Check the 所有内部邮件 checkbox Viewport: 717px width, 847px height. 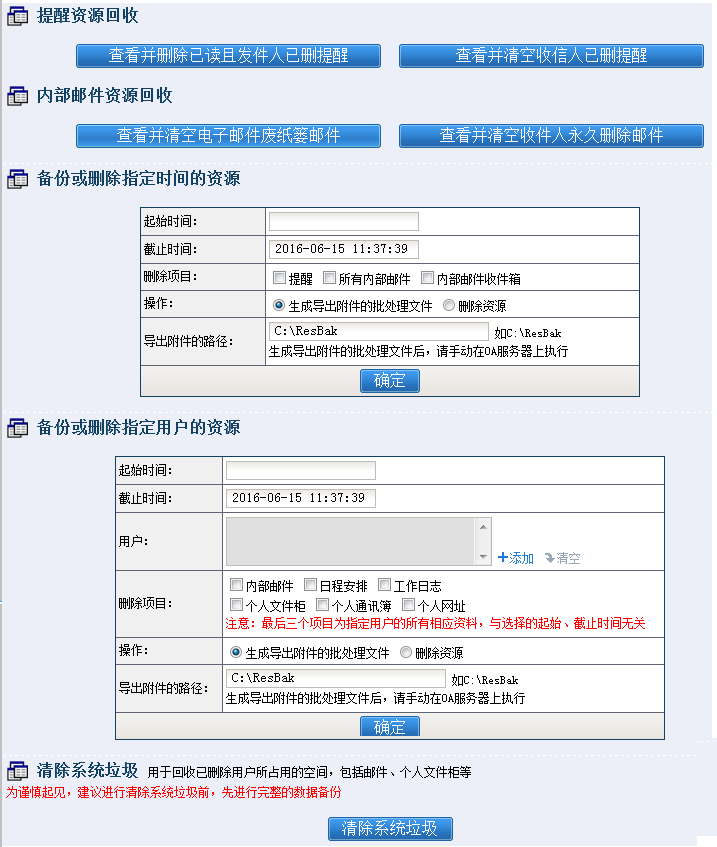coord(329,278)
